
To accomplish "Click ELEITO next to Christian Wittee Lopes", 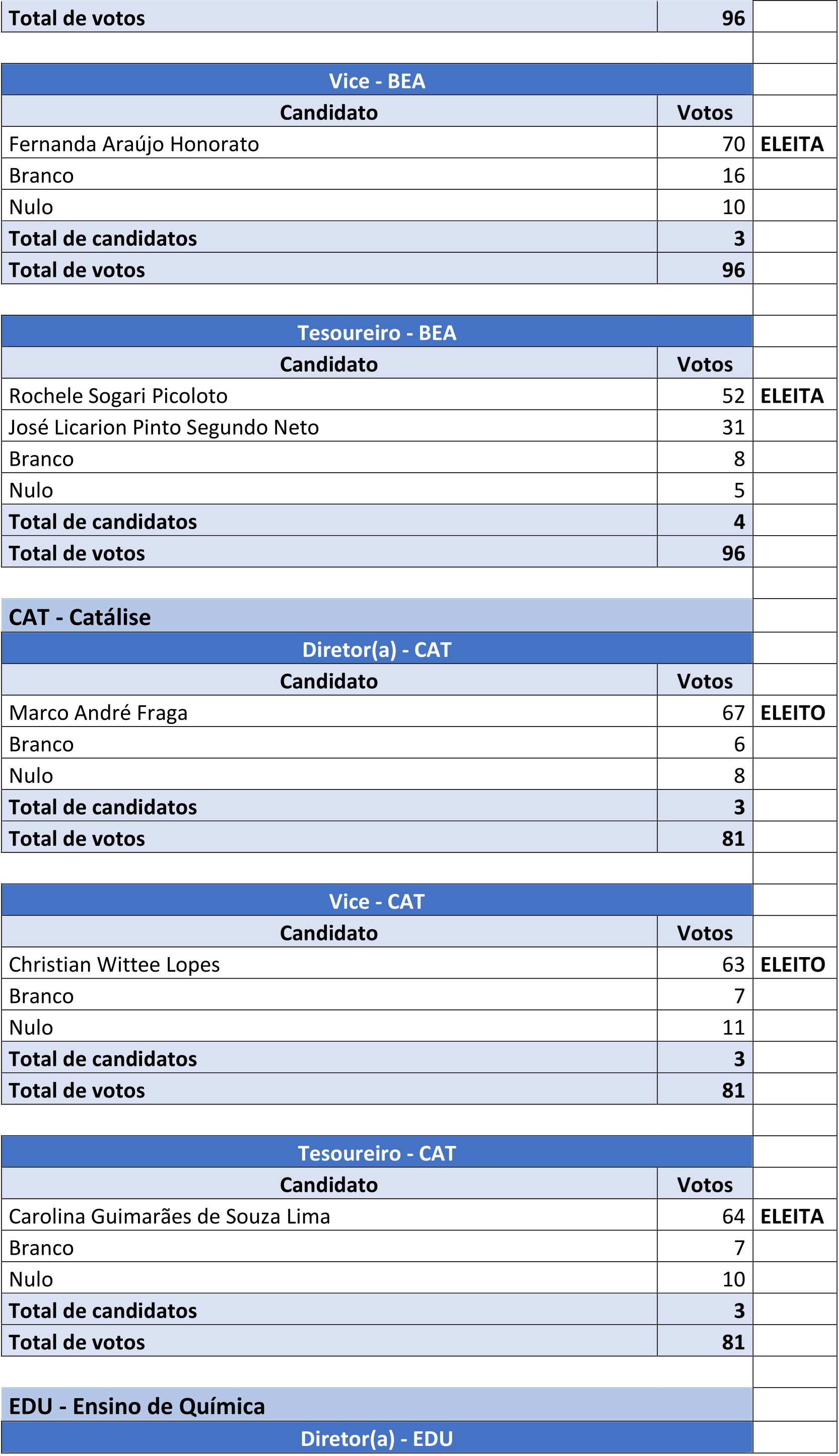I will [x=792, y=965].
